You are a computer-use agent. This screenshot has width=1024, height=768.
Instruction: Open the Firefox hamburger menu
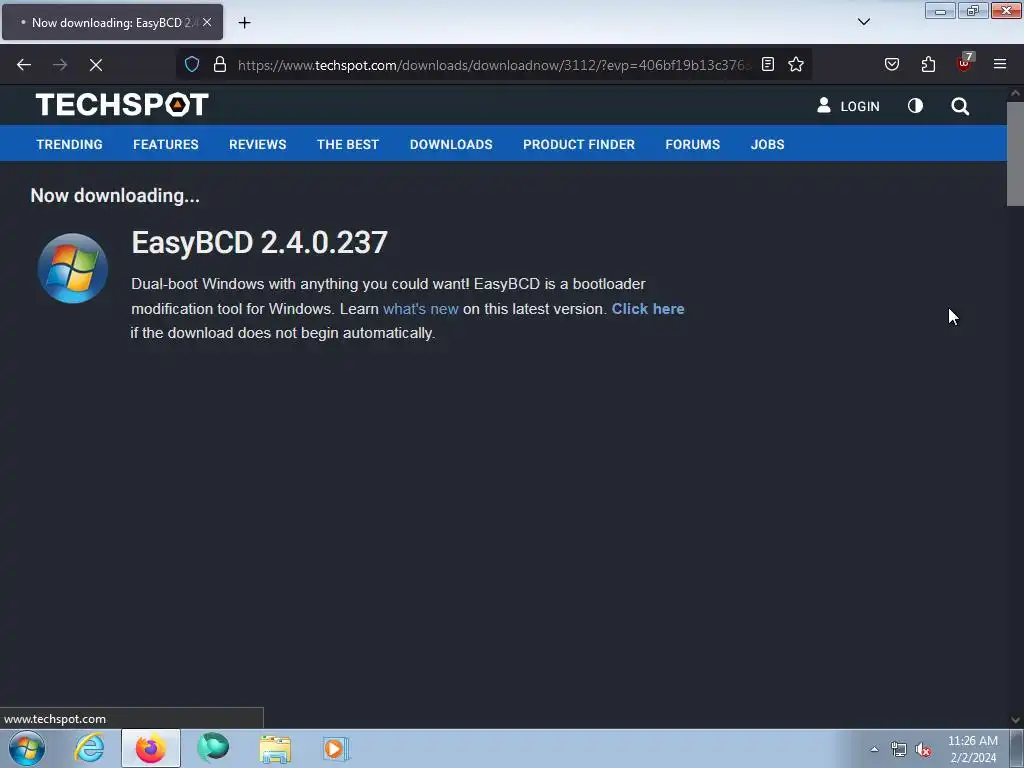pos(1000,64)
